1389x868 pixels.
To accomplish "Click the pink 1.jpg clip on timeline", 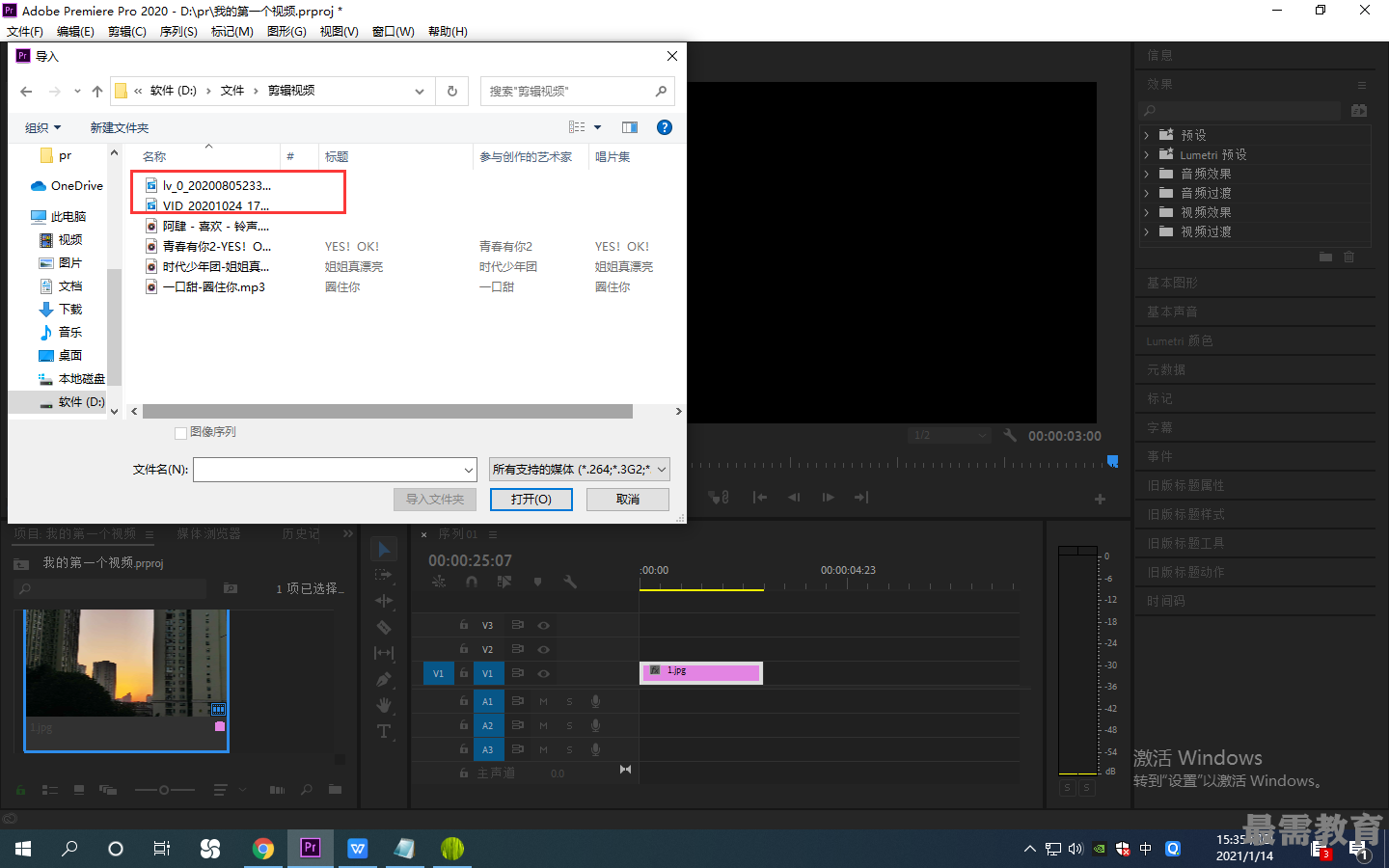I will pos(701,672).
